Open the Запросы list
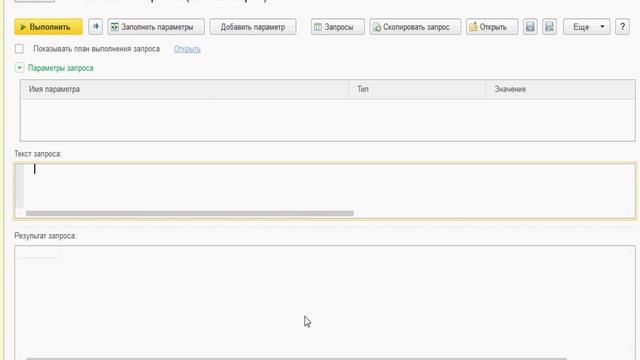Screen dimensions: 640x360 tap(338, 27)
